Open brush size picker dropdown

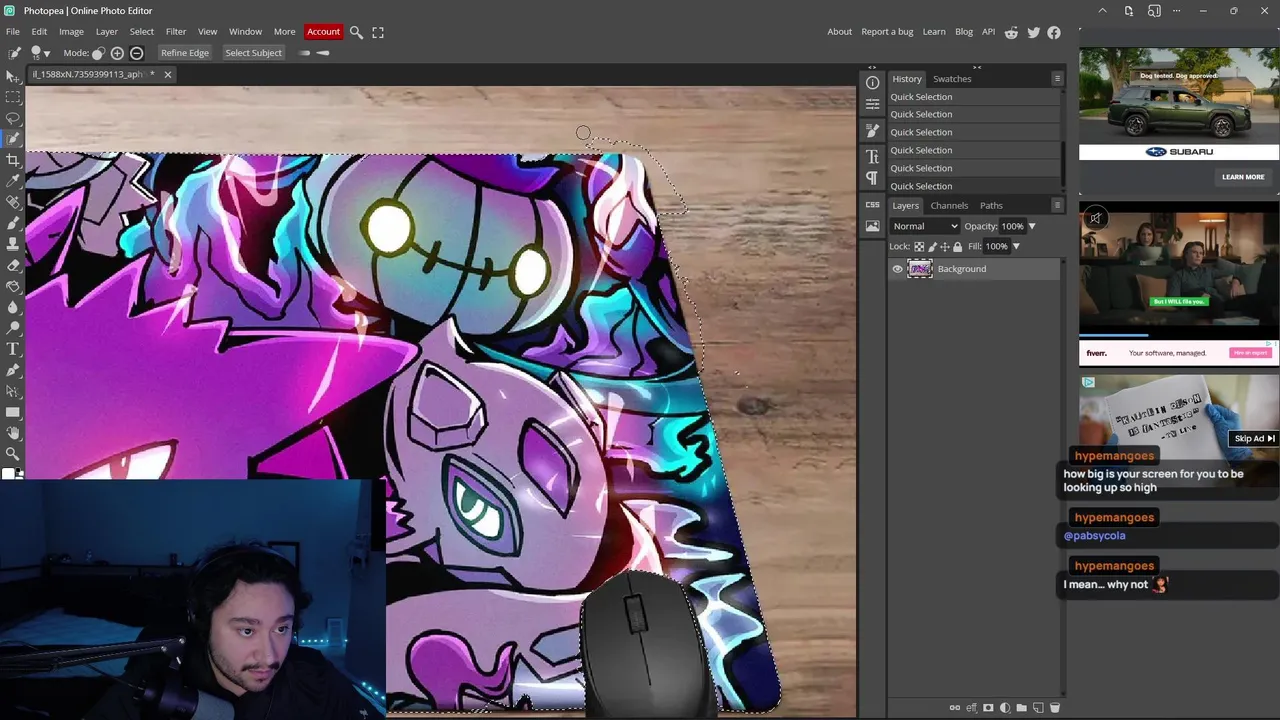click(x=40, y=53)
